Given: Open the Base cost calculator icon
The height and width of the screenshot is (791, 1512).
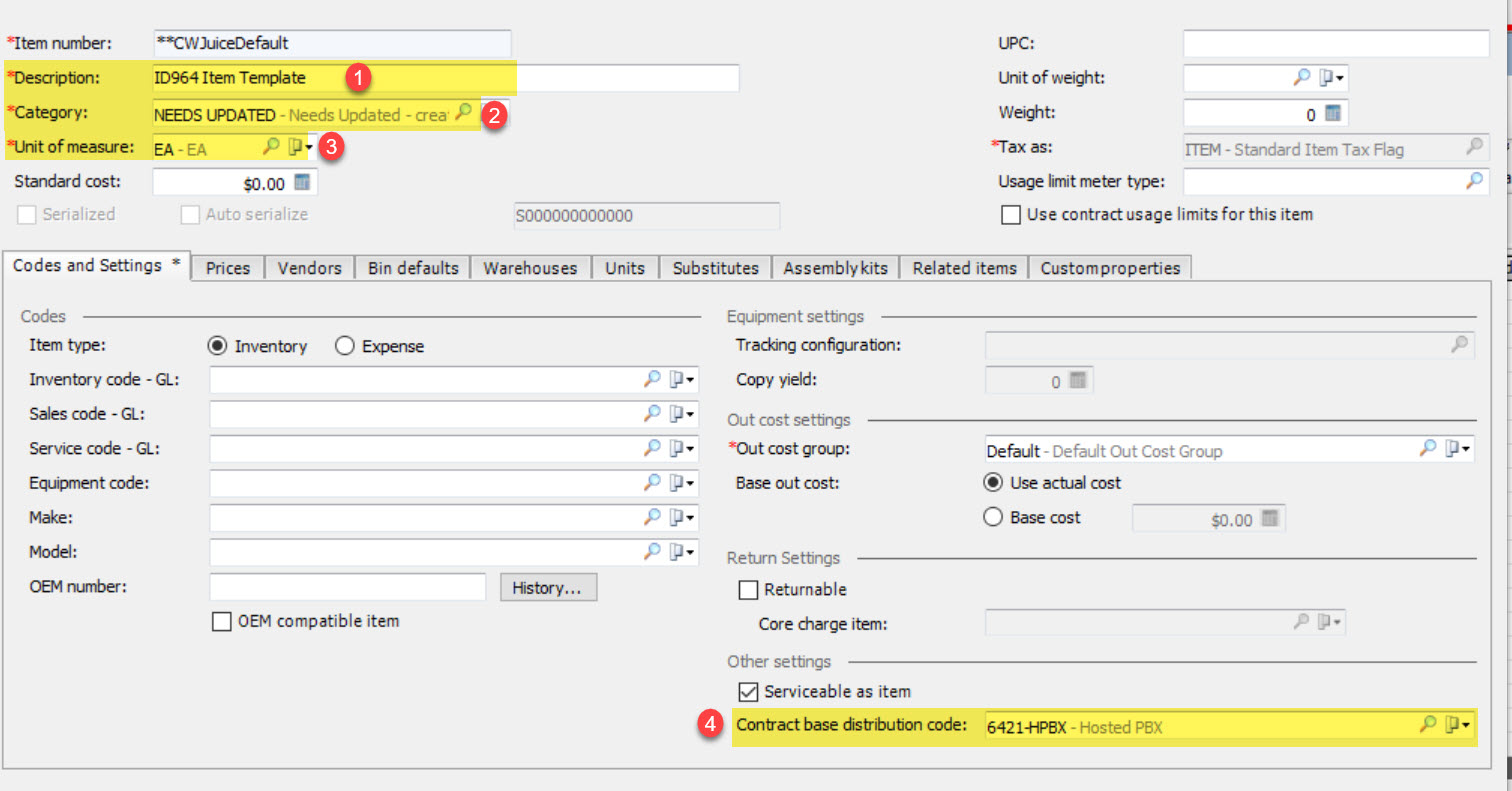Looking at the screenshot, I should click(1270, 519).
